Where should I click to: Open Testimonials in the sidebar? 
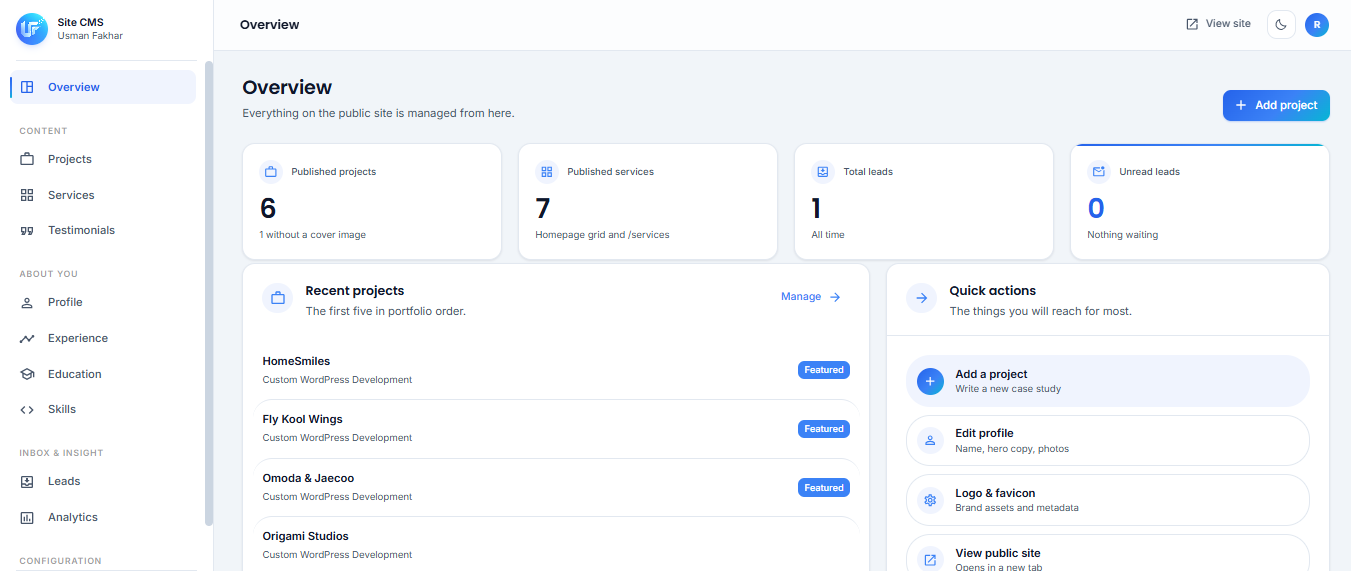pos(103,230)
